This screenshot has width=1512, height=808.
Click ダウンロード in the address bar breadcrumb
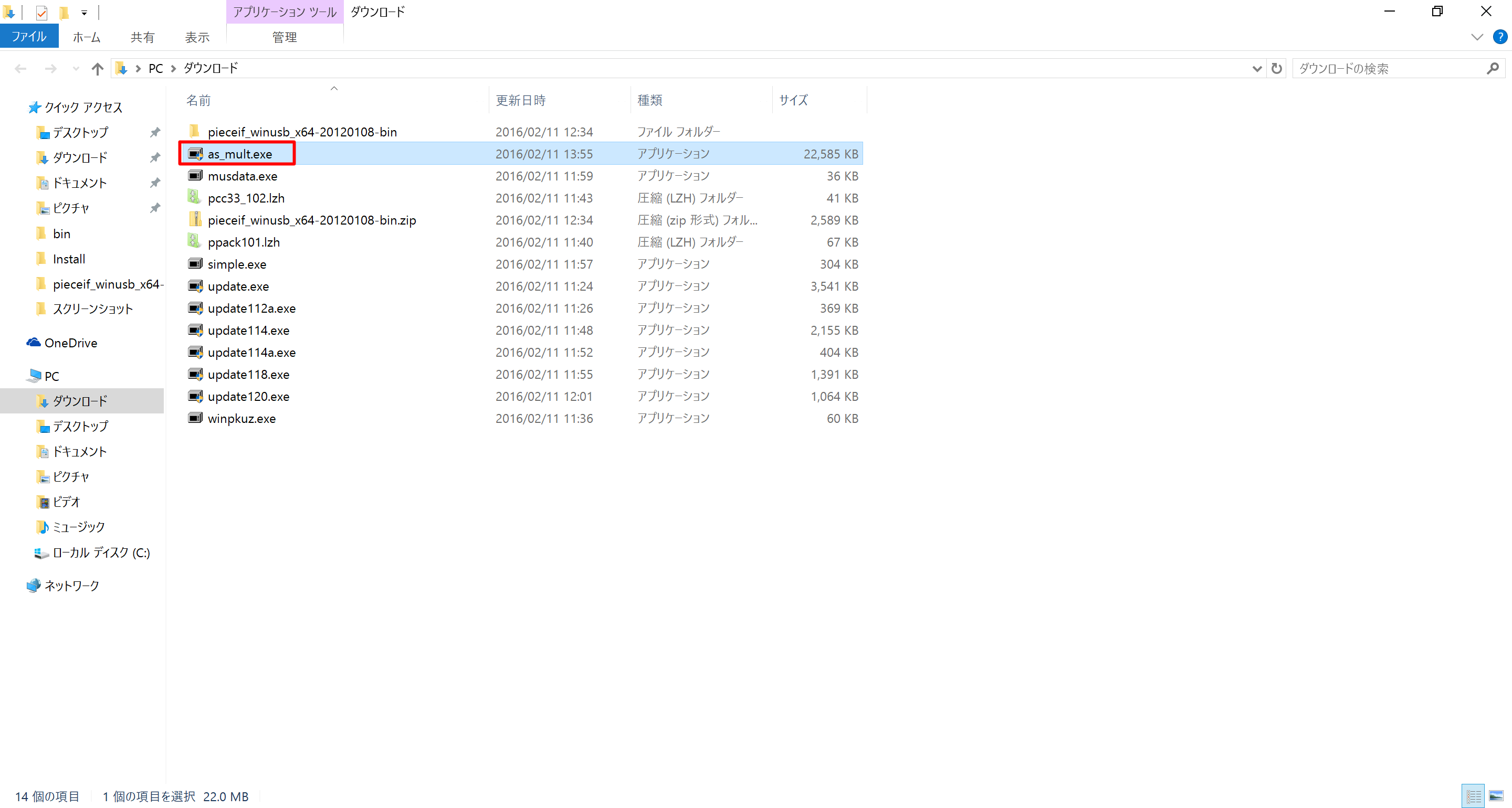click(x=211, y=69)
